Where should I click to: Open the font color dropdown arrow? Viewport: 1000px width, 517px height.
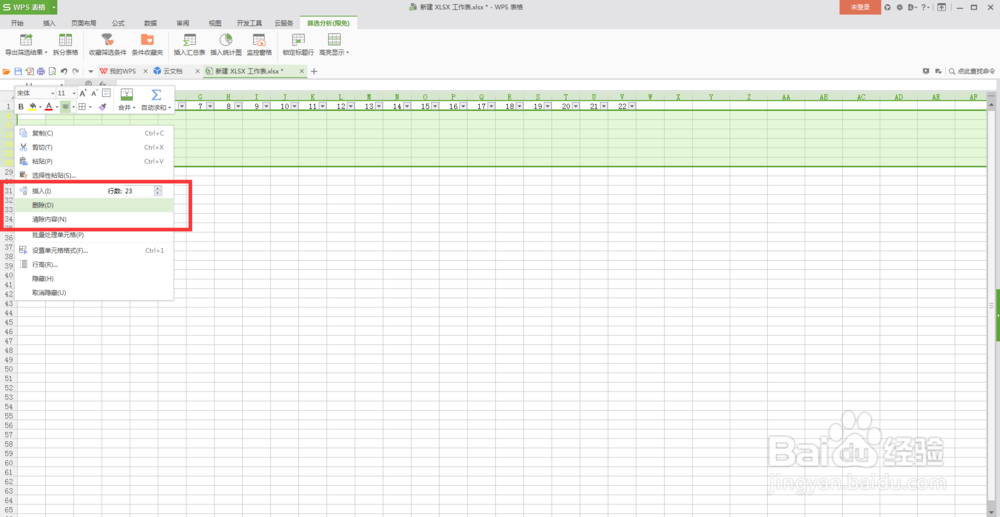pos(57,107)
